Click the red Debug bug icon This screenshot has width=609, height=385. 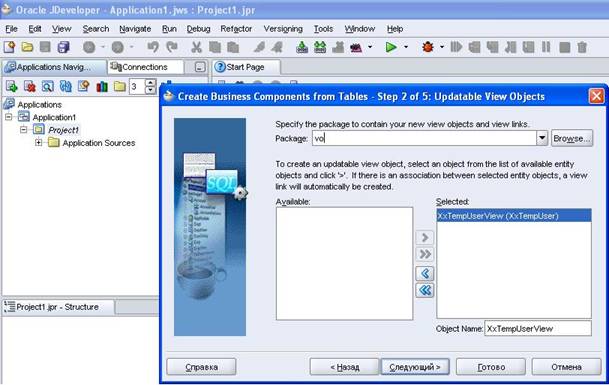click(x=428, y=47)
